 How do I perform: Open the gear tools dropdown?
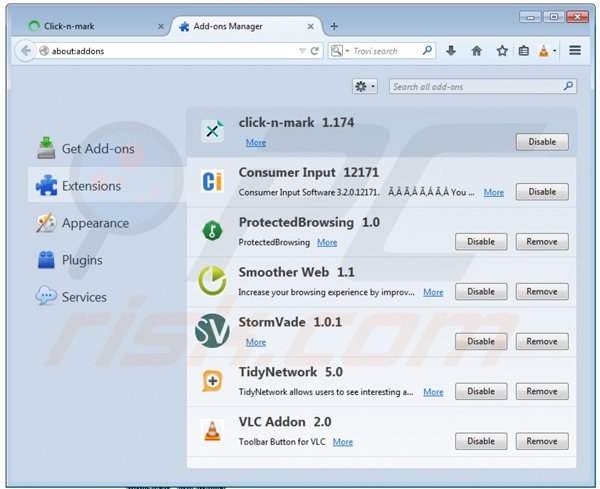tap(365, 86)
